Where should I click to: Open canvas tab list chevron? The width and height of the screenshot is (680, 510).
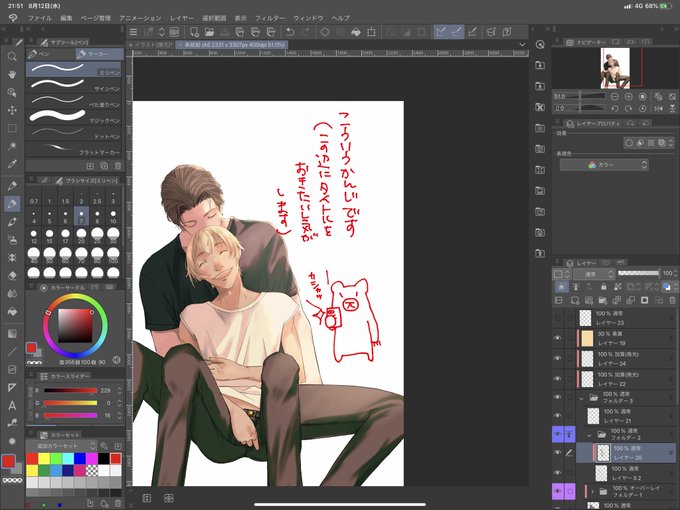(x=522, y=44)
